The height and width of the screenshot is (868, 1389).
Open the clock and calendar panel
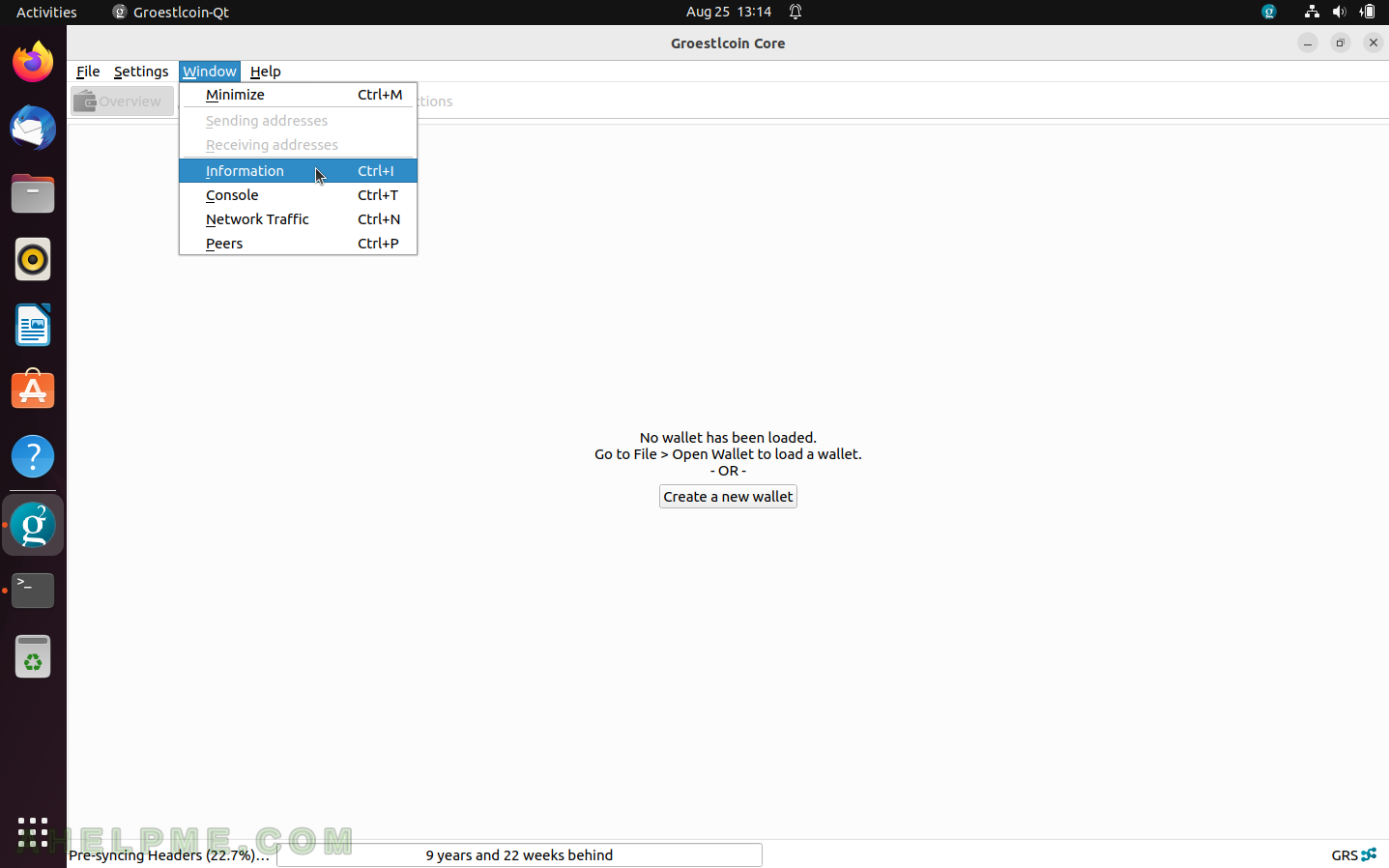click(x=729, y=12)
